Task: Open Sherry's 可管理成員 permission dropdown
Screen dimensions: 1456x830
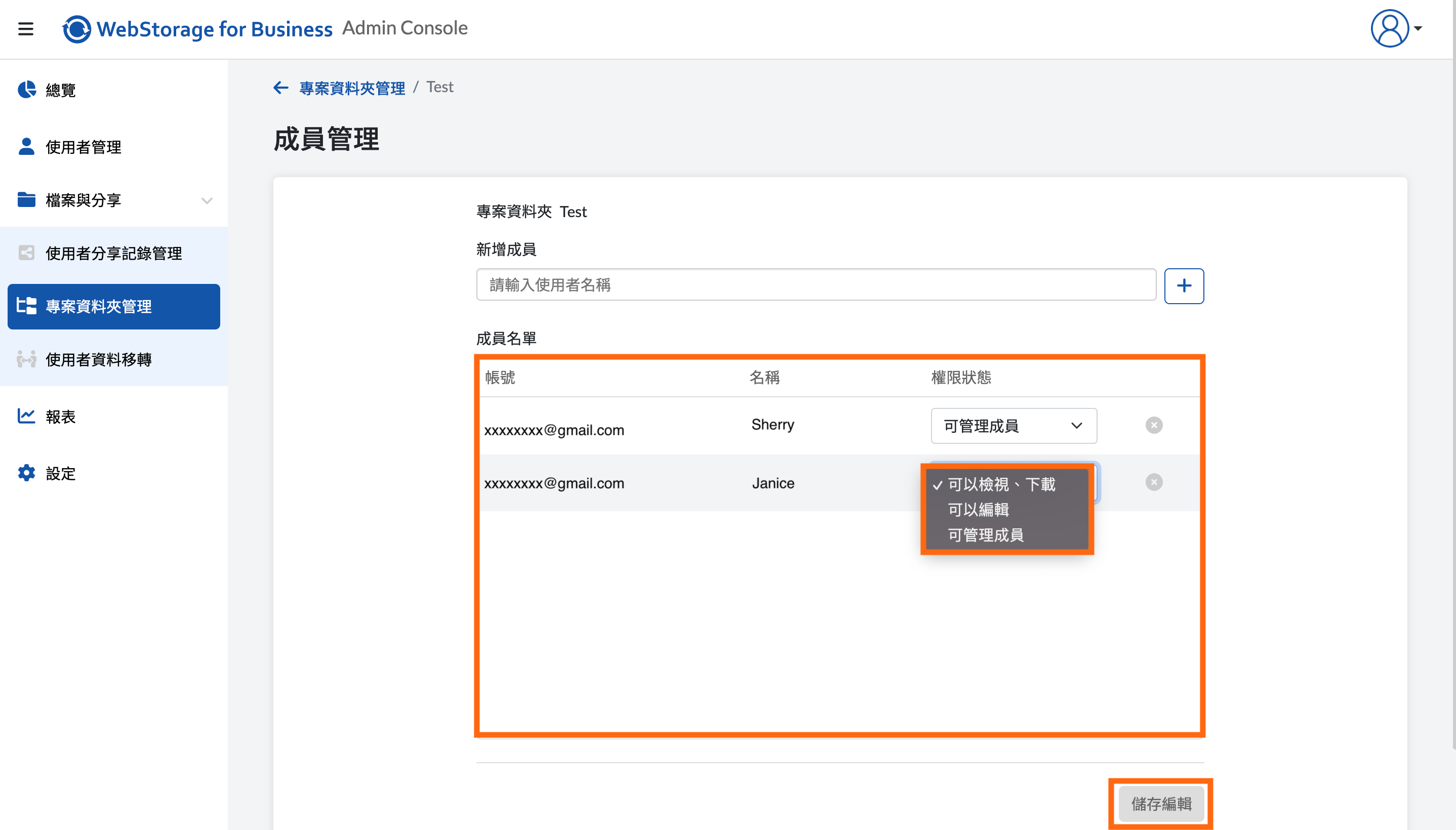Action: pyautogui.click(x=1014, y=425)
